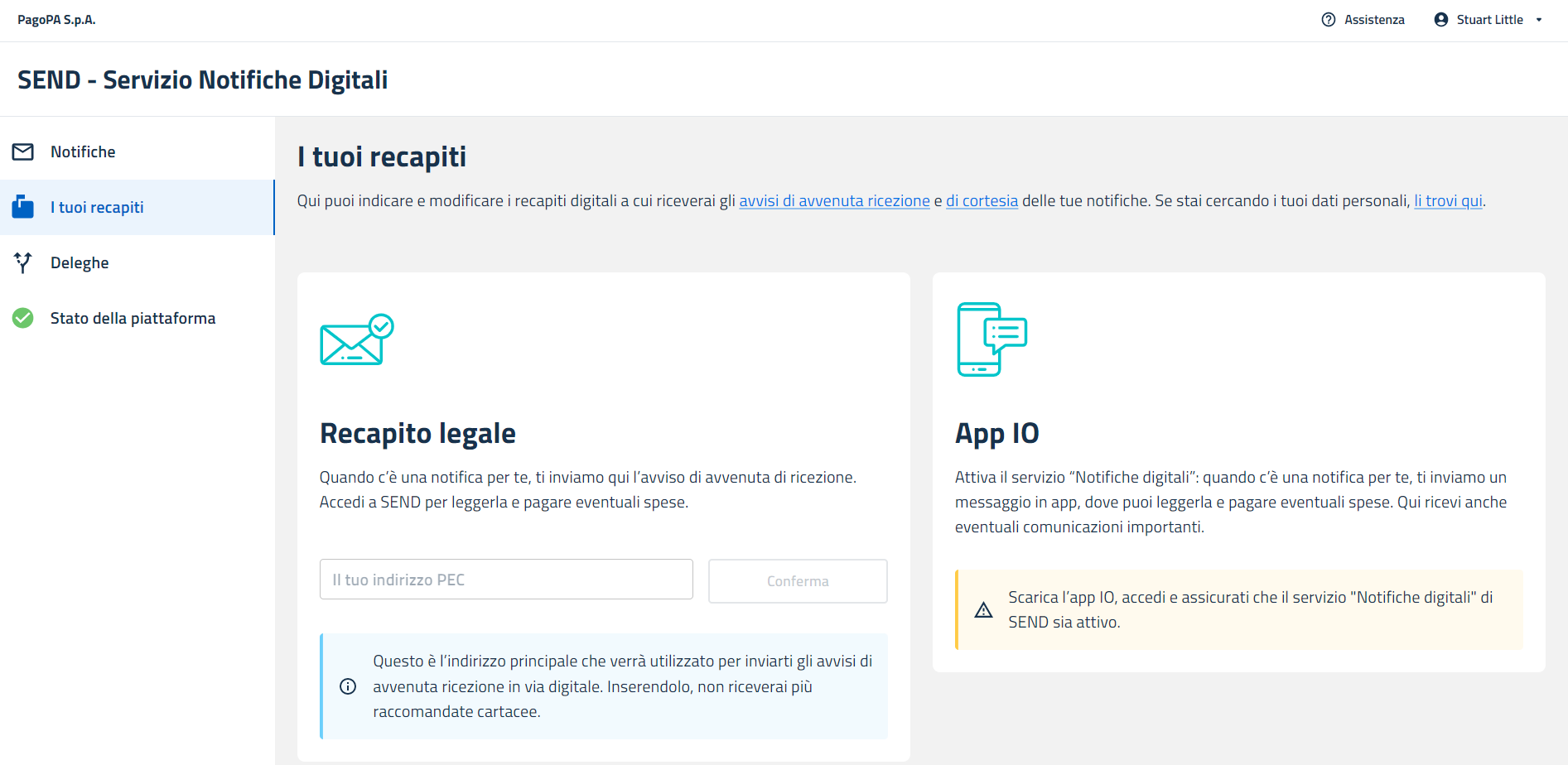The width and height of the screenshot is (1568, 765).
Task: Click the App IO smartphone message illustration
Action: pos(991,339)
